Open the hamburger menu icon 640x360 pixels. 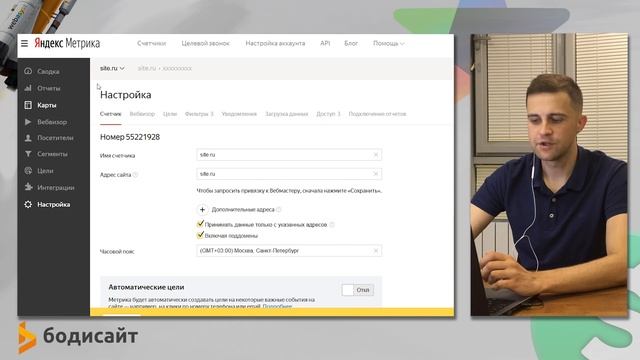coord(24,43)
